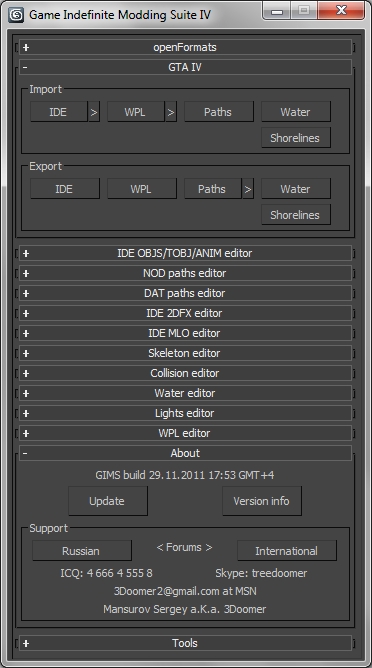This screenshot has height=668, width=372.
Task: Open the DAT paths editor section
Action: pyautogui.click(x=185, y=293)
